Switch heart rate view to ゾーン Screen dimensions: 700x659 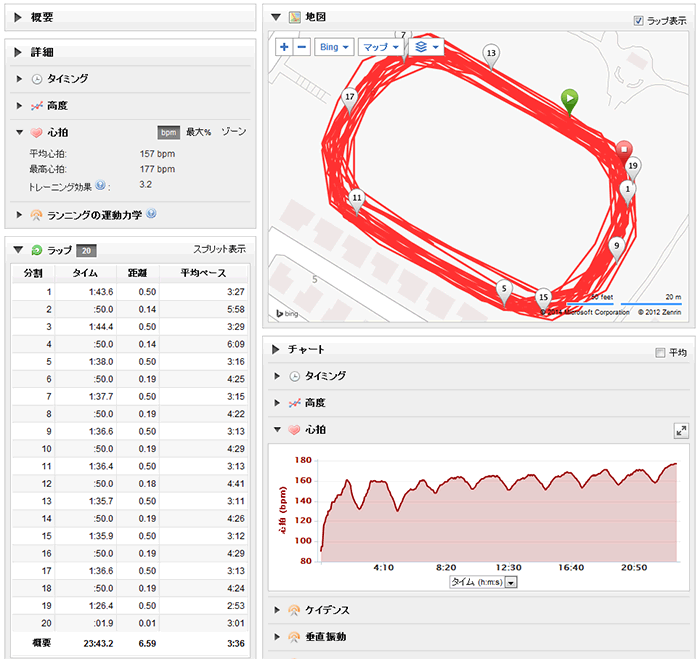coord(234,132)
